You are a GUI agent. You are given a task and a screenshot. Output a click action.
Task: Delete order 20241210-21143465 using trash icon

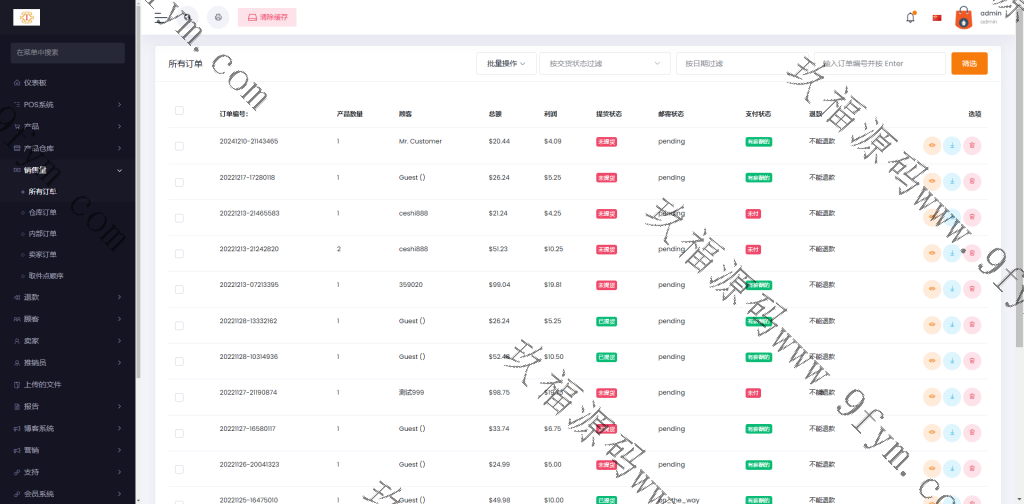(x=972, y=145)
